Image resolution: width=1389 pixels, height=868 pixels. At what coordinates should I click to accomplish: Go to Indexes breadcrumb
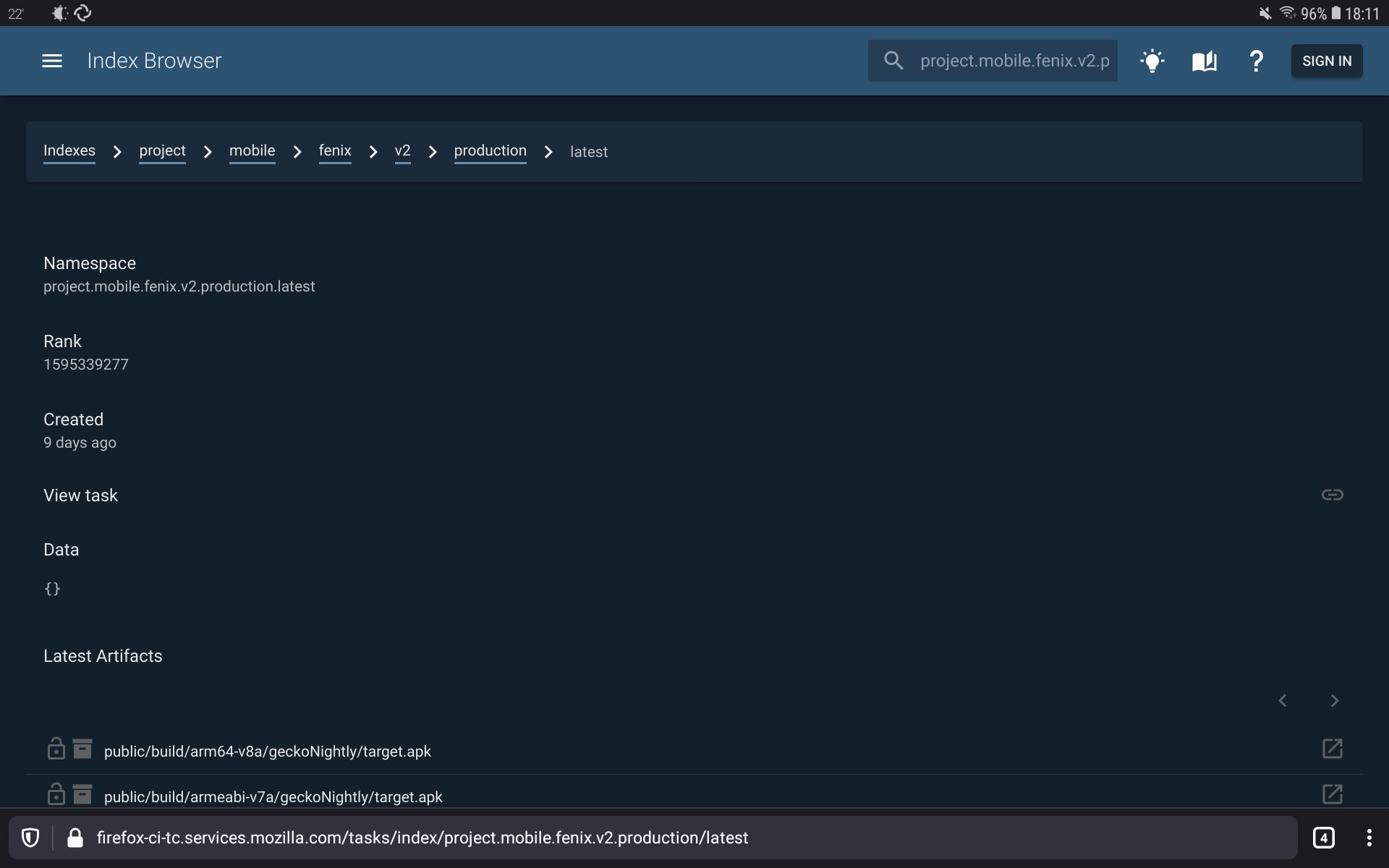coord(69,150)
